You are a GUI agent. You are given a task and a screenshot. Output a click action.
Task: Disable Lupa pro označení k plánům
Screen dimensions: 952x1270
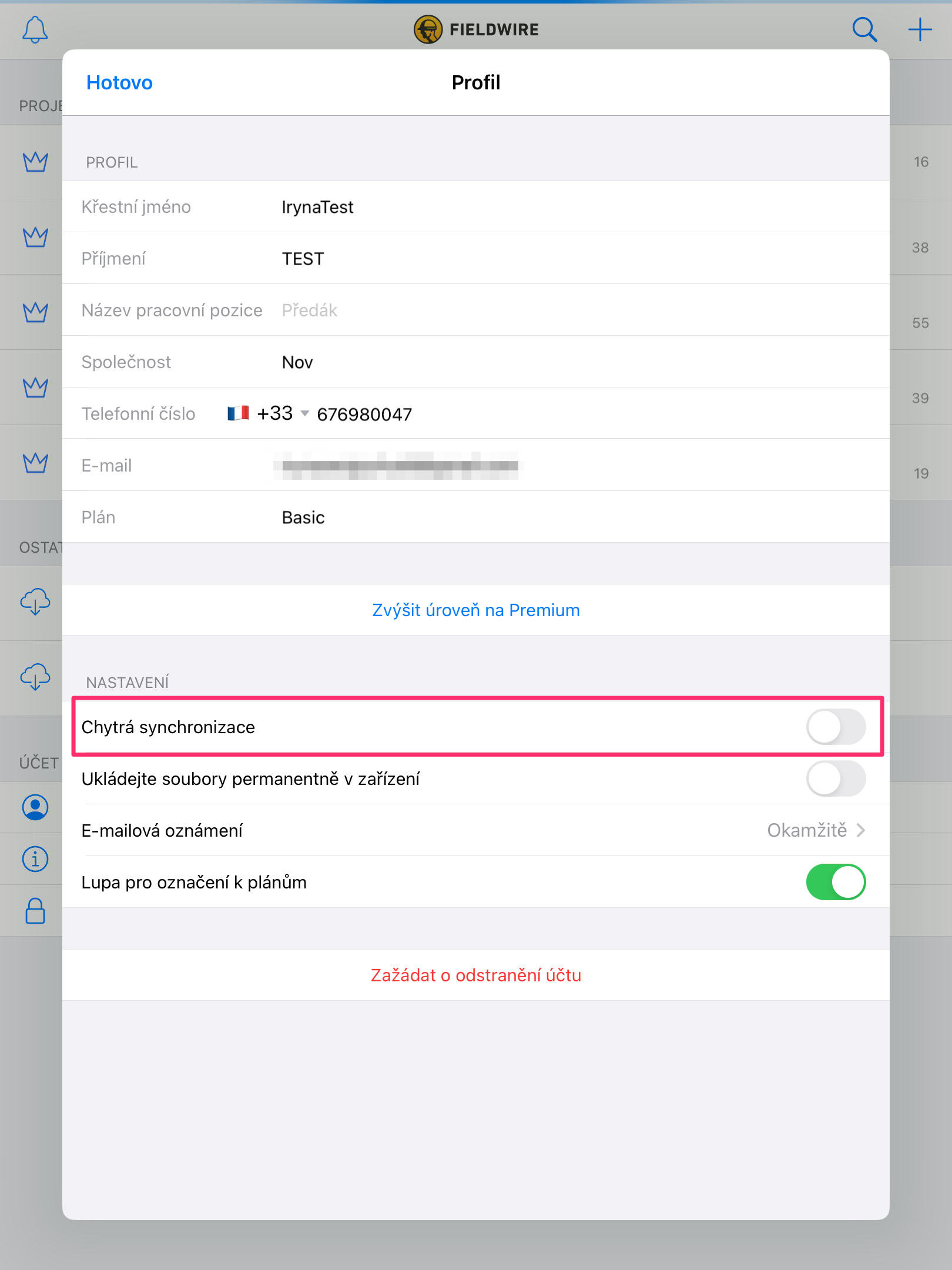tap(836, 883)
